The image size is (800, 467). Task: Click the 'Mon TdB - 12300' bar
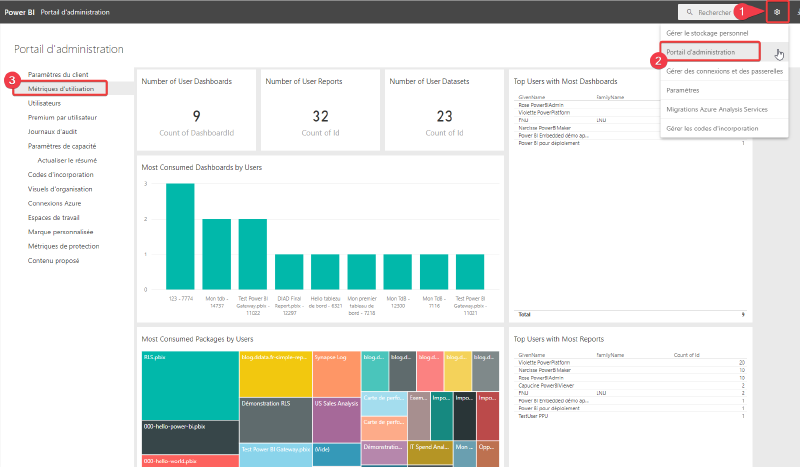click(x=397, y=272)
